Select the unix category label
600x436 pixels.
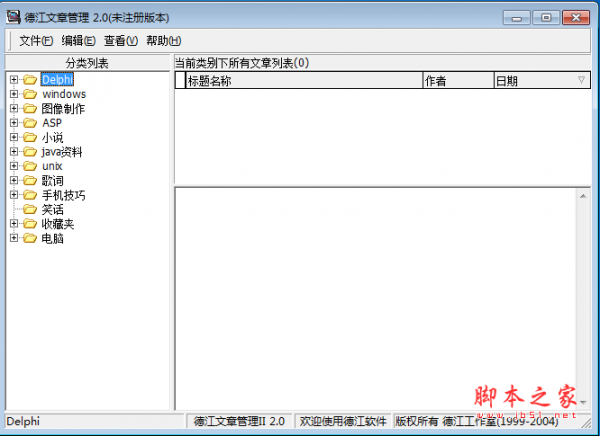(x=52, y=166)
